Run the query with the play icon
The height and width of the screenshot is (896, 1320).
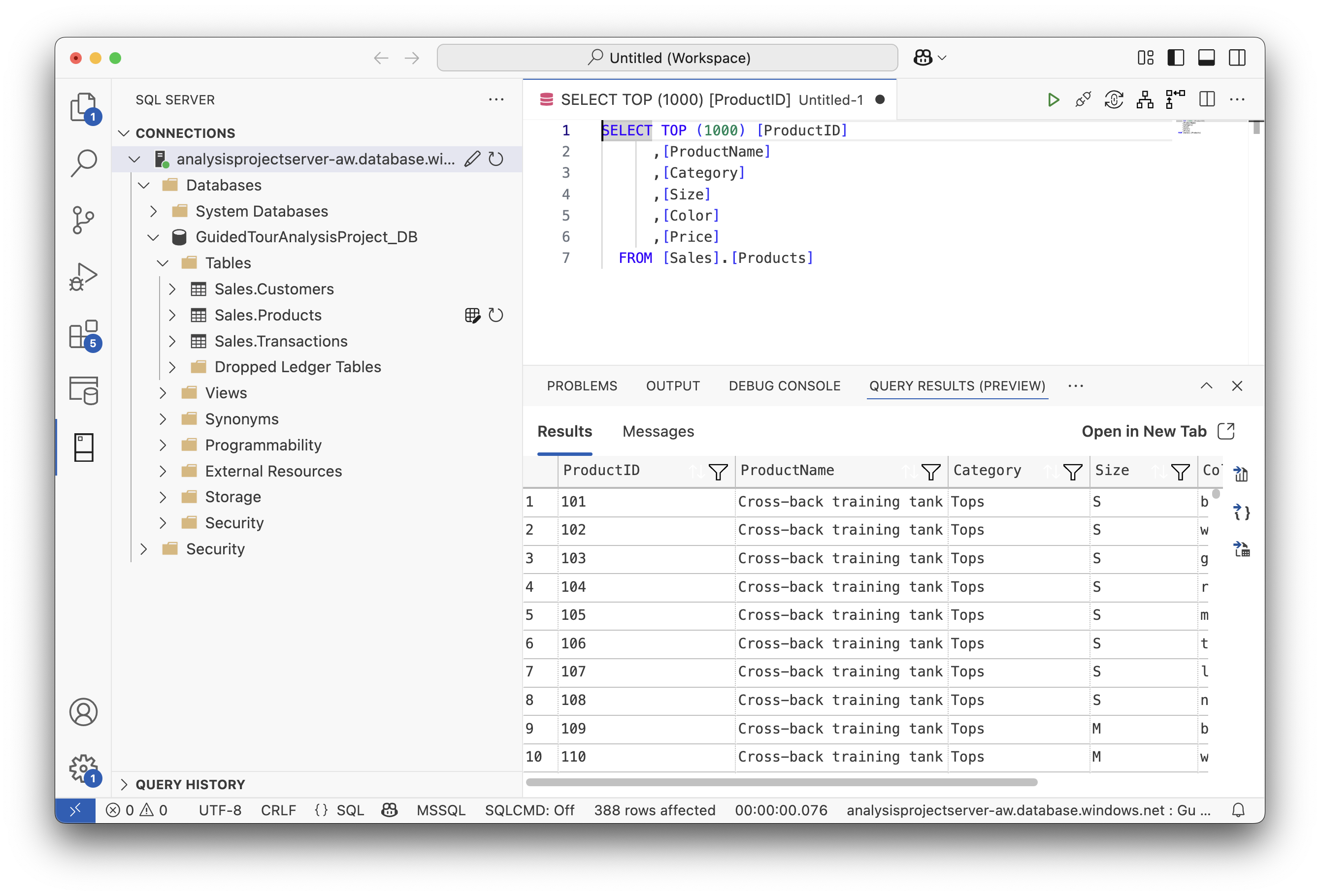pyautogui.click(x=1053, y=100)
